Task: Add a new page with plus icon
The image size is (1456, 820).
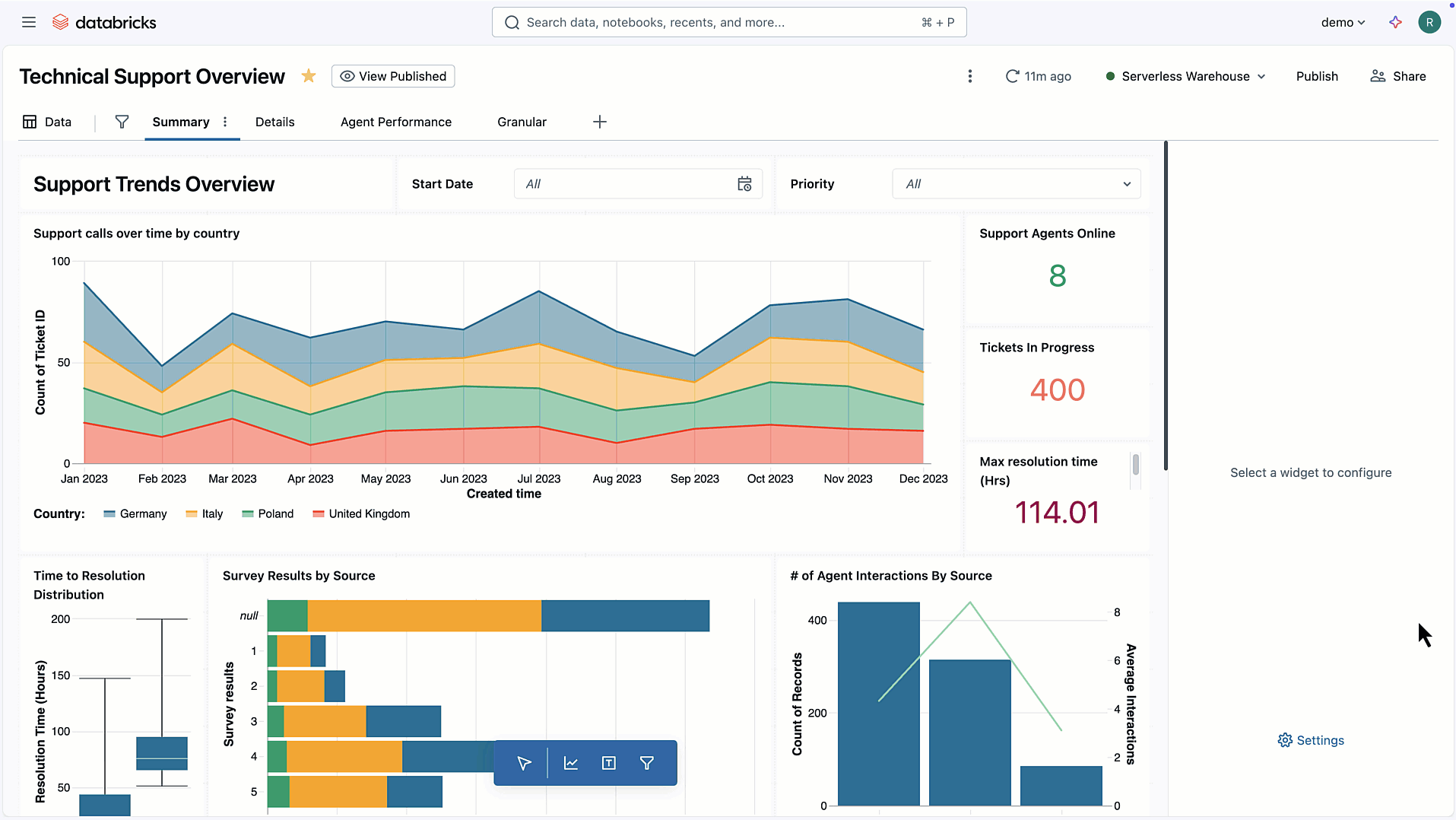Action: point(599,122)
